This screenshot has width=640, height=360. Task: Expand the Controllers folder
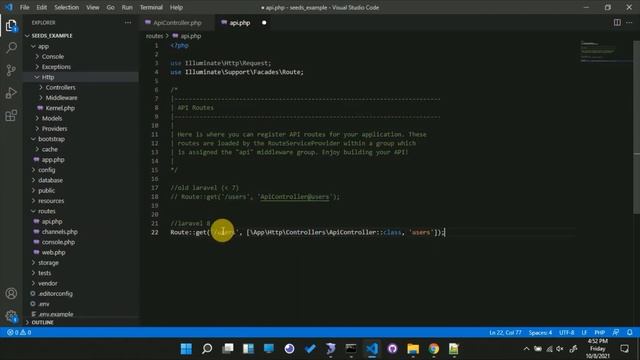60,87
